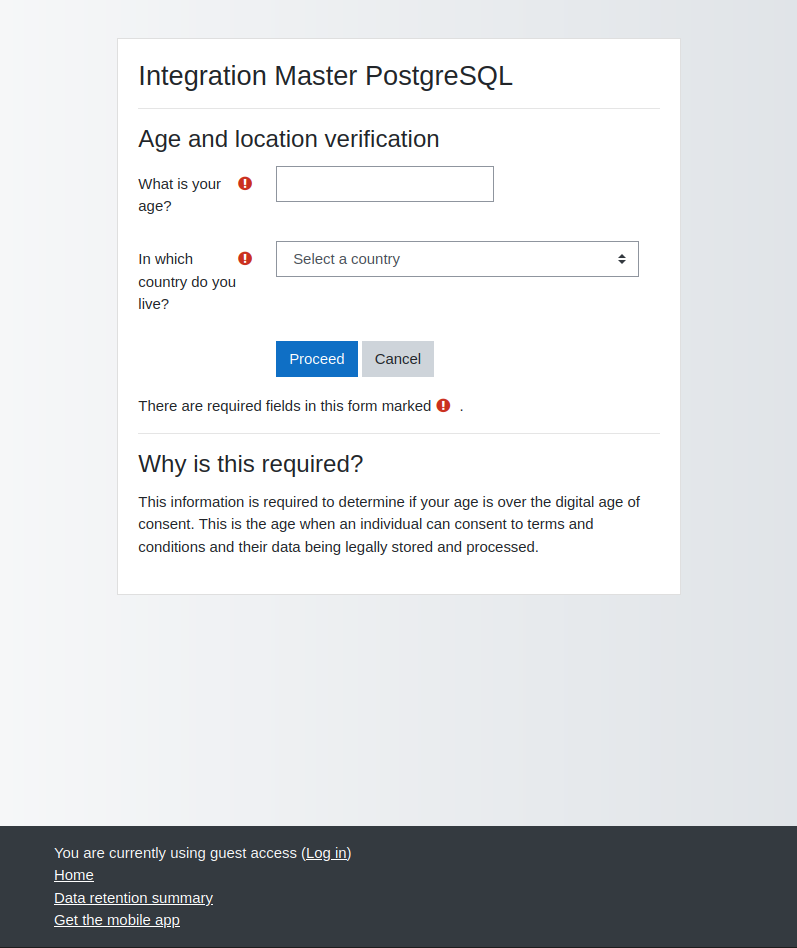Screen dimensions: 797x948
Task: Open the Log in link
Action: coord(326,852)
